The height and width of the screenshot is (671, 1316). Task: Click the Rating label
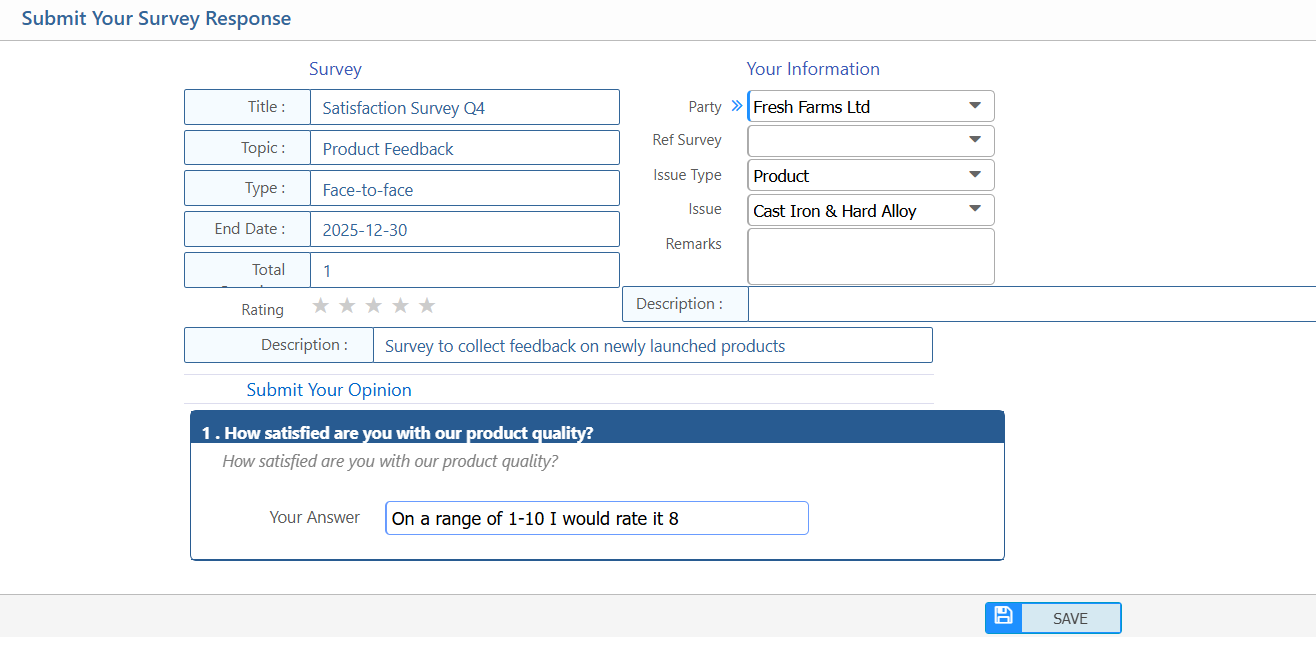click(263, 310)
